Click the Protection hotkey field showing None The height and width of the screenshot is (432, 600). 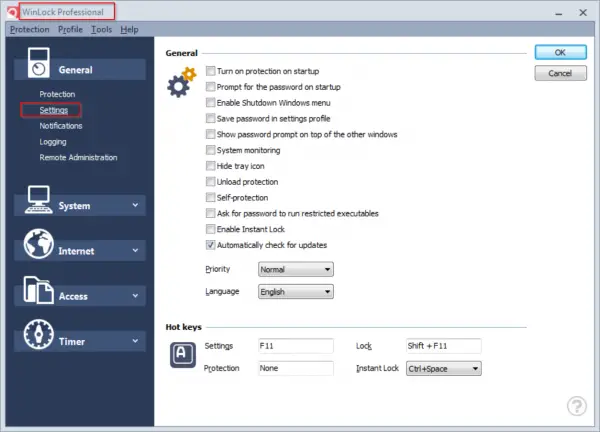pos(295,368)
